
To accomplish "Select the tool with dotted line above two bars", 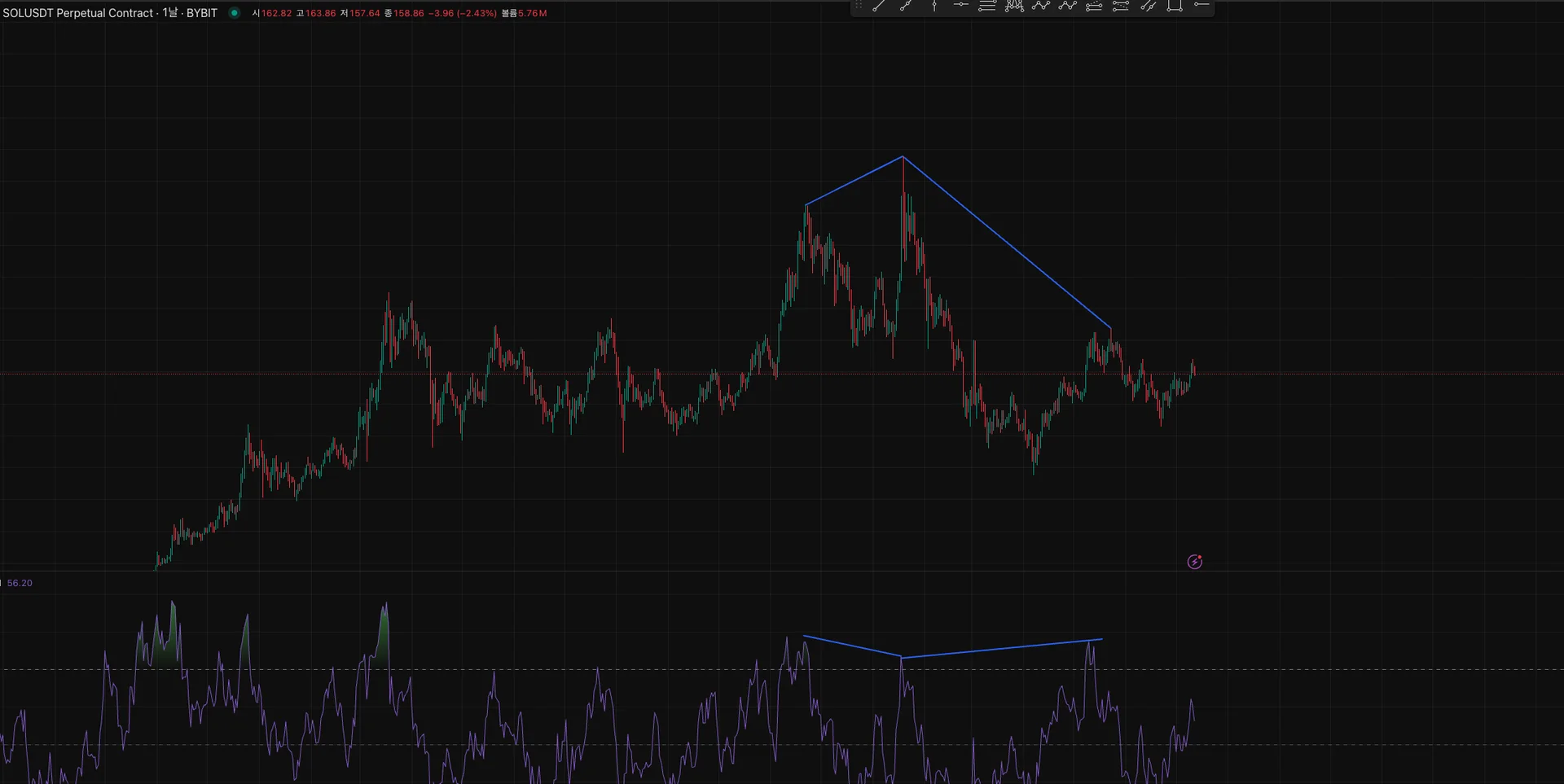I will [1094, 6].
